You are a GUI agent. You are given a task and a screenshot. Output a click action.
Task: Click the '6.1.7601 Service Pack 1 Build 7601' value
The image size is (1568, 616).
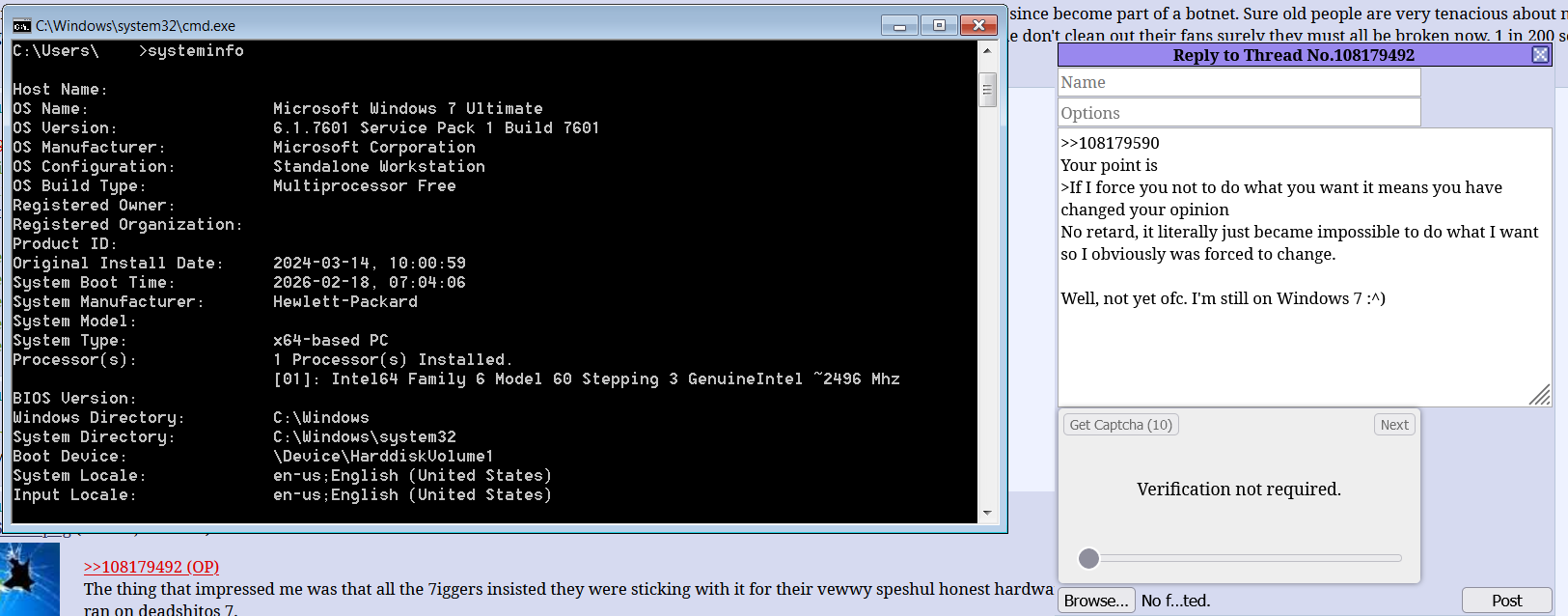click(x=436, y=127)
